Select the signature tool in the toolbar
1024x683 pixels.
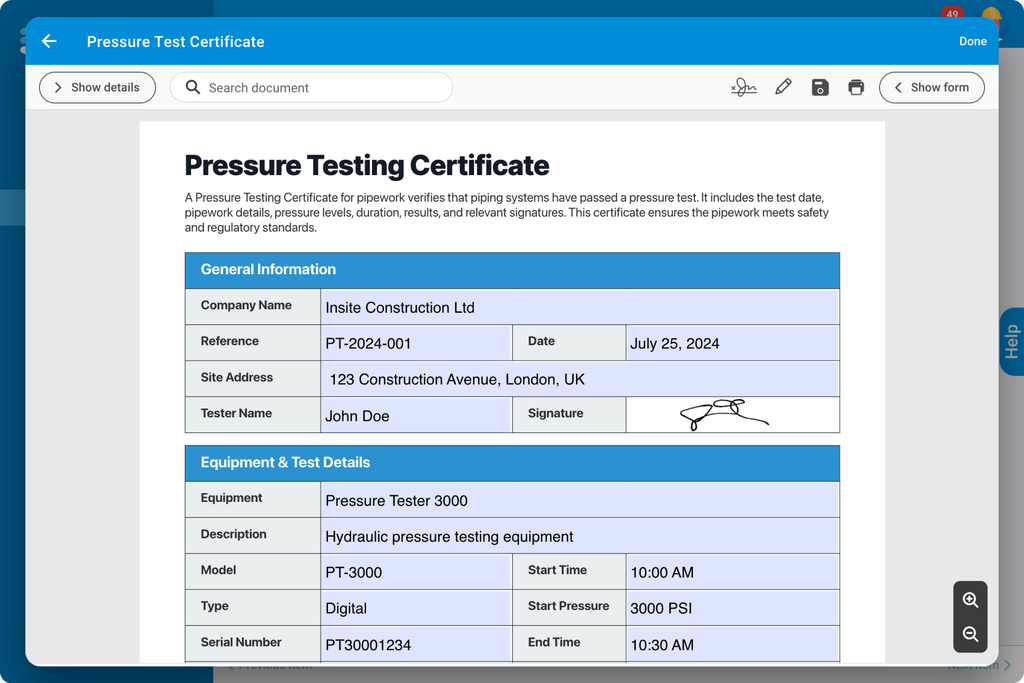744,87
